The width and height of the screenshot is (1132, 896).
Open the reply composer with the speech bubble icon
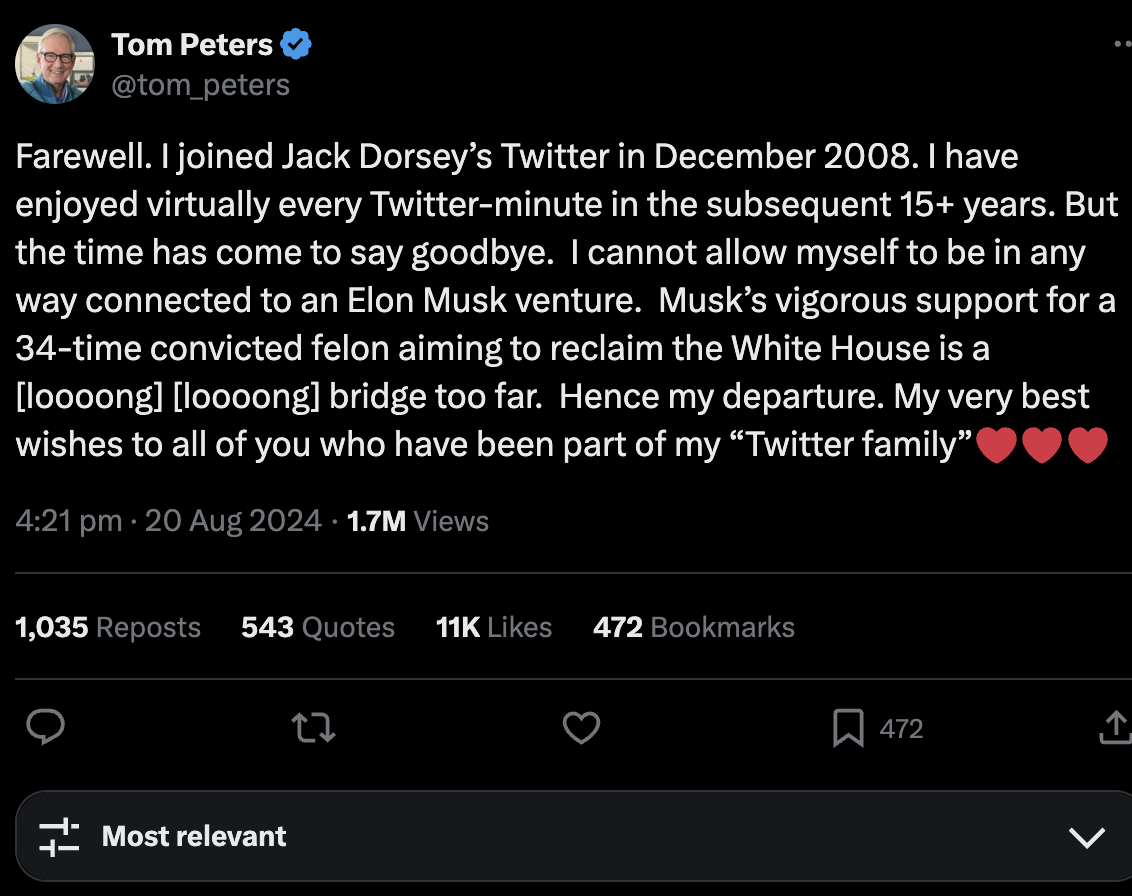click(45, 728)
